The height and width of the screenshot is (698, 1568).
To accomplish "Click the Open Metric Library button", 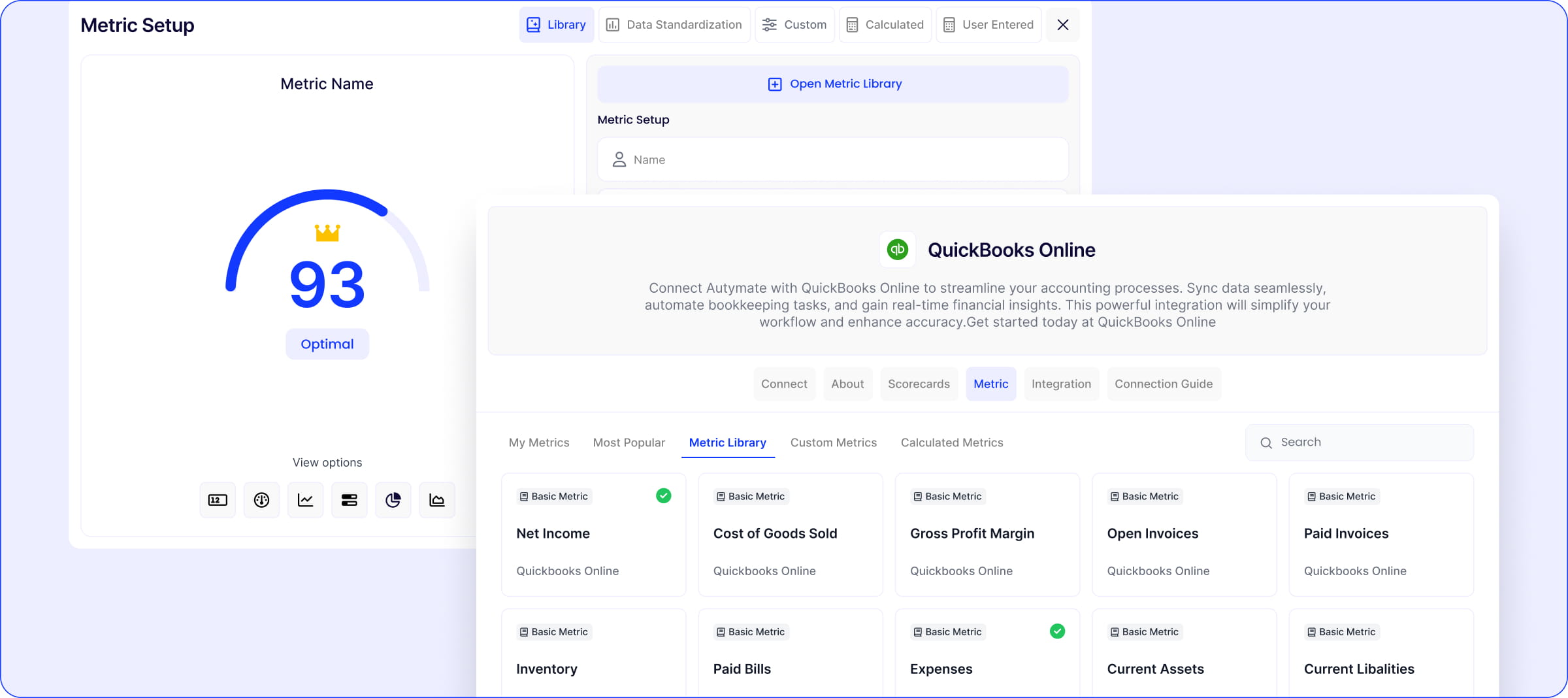I will coord(833,84).
